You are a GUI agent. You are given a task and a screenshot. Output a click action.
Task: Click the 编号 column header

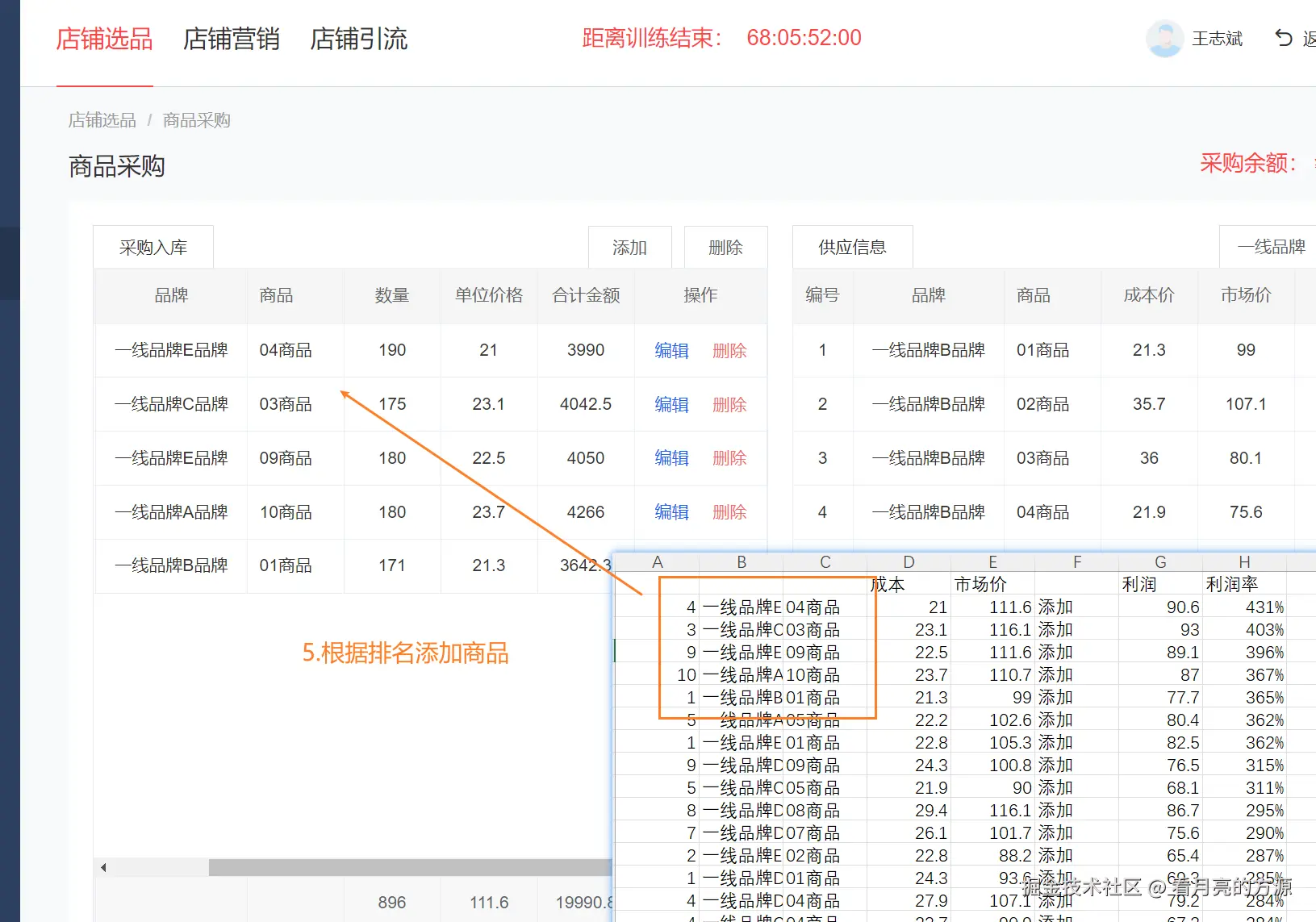pos(822,295)
